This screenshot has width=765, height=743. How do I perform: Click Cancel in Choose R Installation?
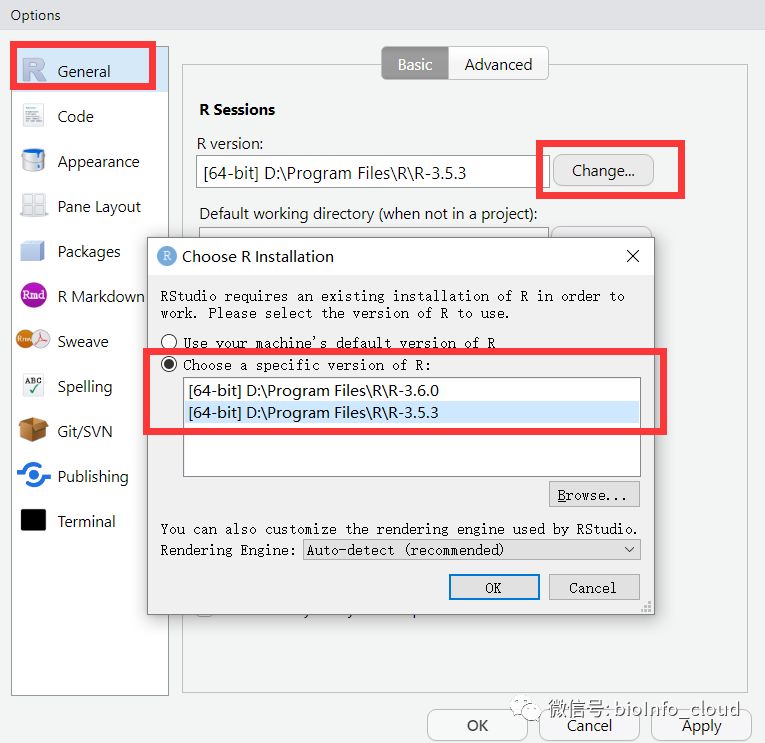(x=594, y=587)
